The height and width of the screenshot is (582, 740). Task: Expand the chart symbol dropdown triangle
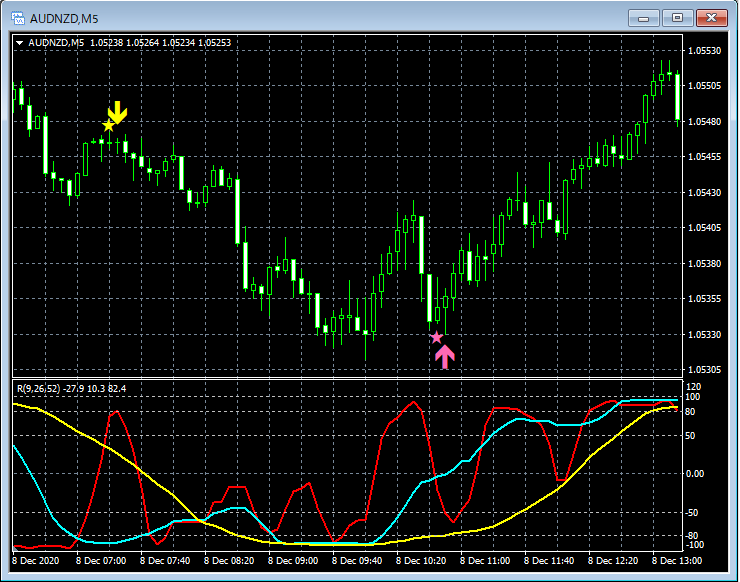(x=19, y=43)
